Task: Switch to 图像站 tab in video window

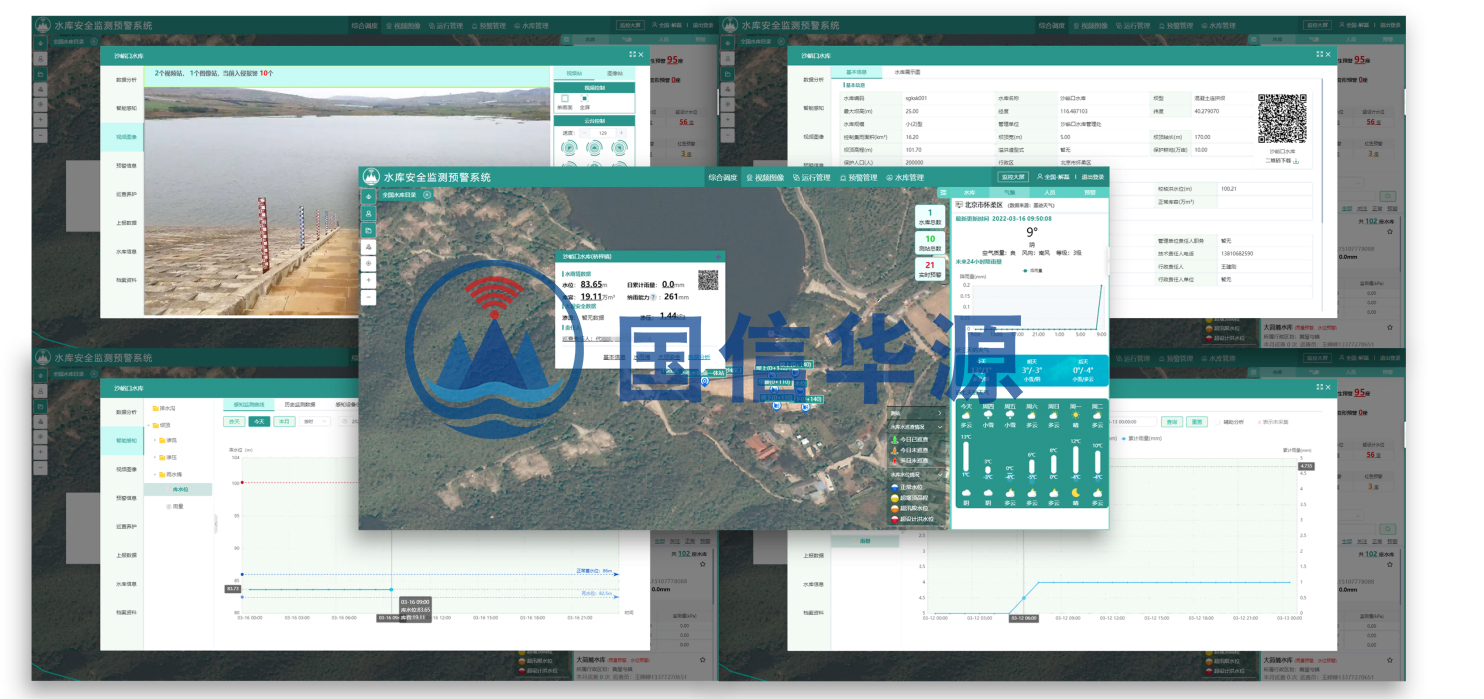Action: (x=615, y=73)
